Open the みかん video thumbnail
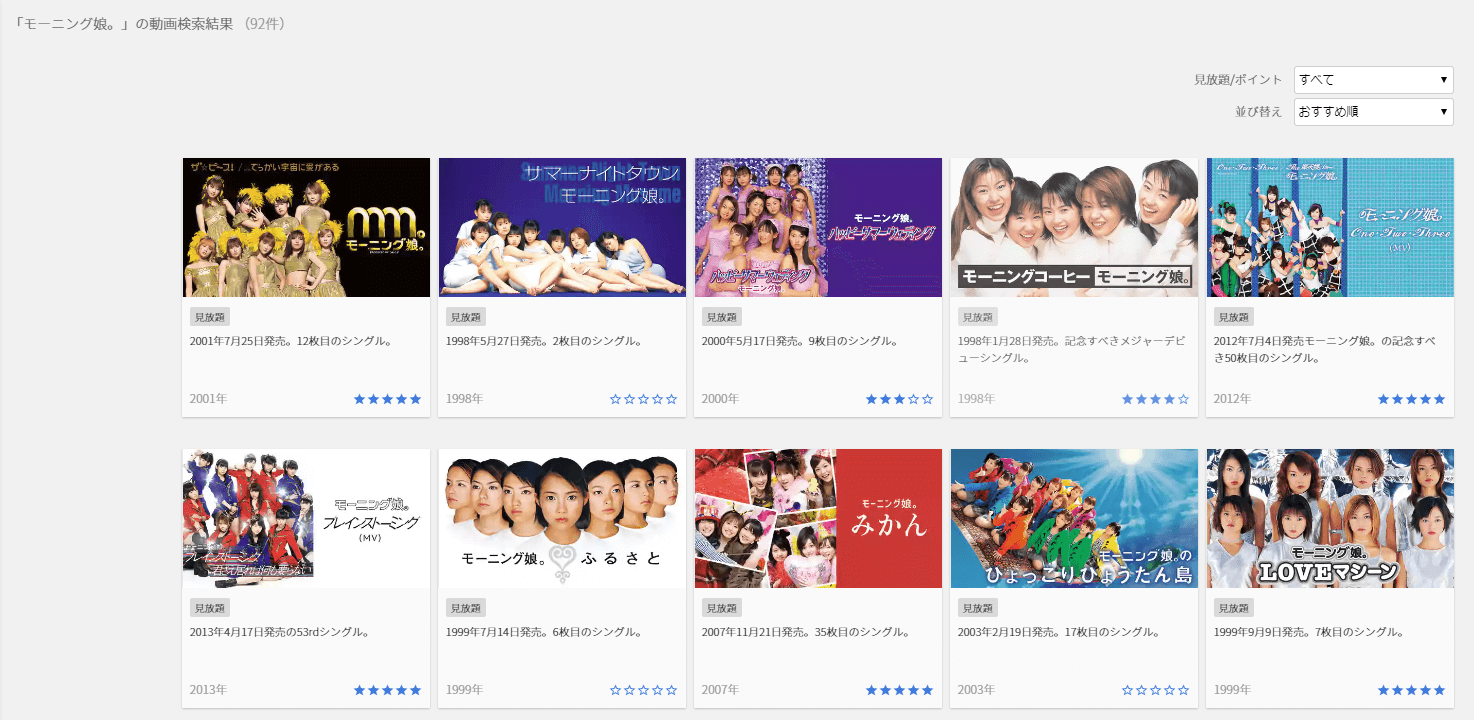Screen dimensions: 1474x720 coord(818,518)
